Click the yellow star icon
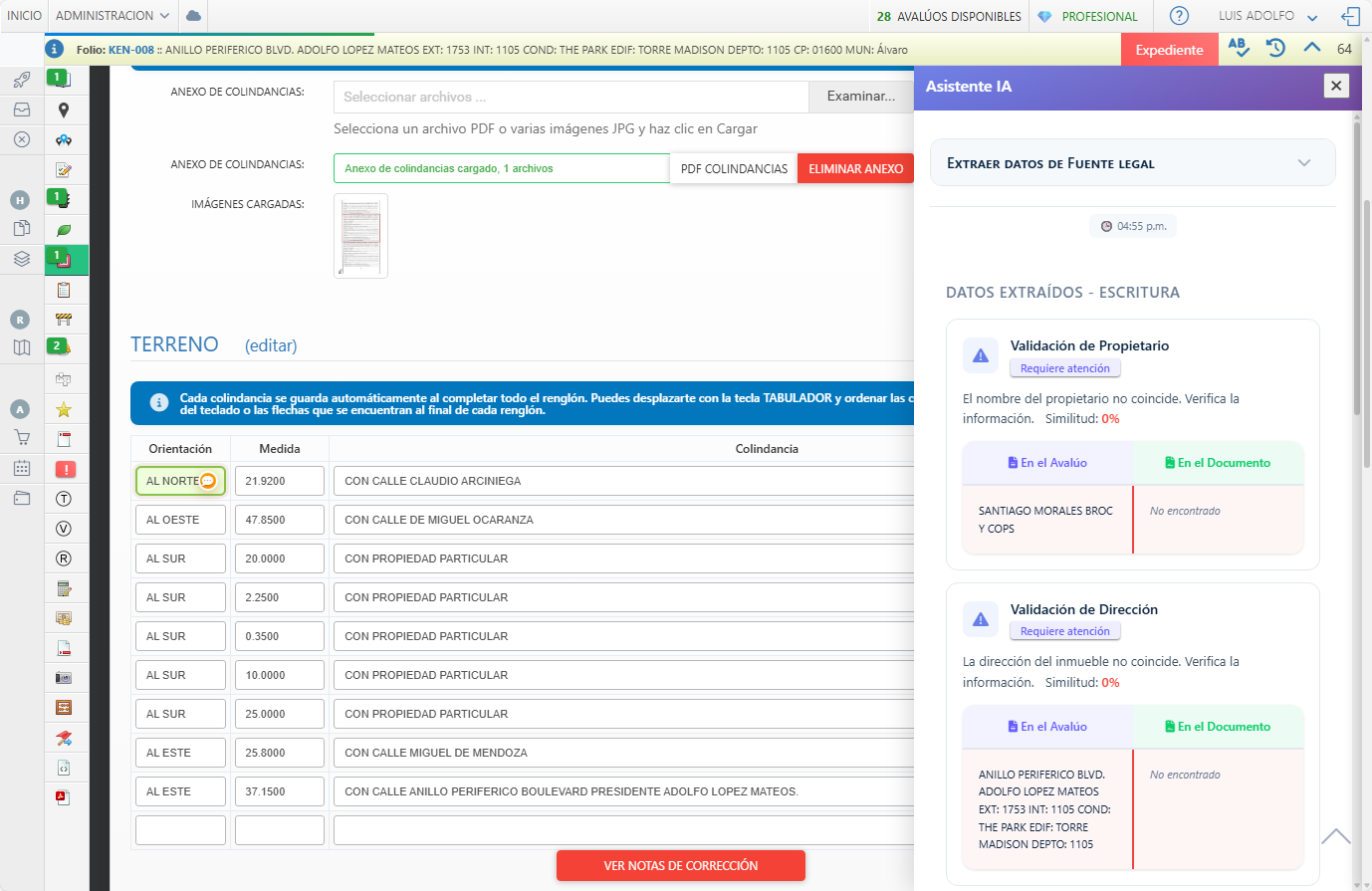 pyautogui.click(x=64, y=409)
